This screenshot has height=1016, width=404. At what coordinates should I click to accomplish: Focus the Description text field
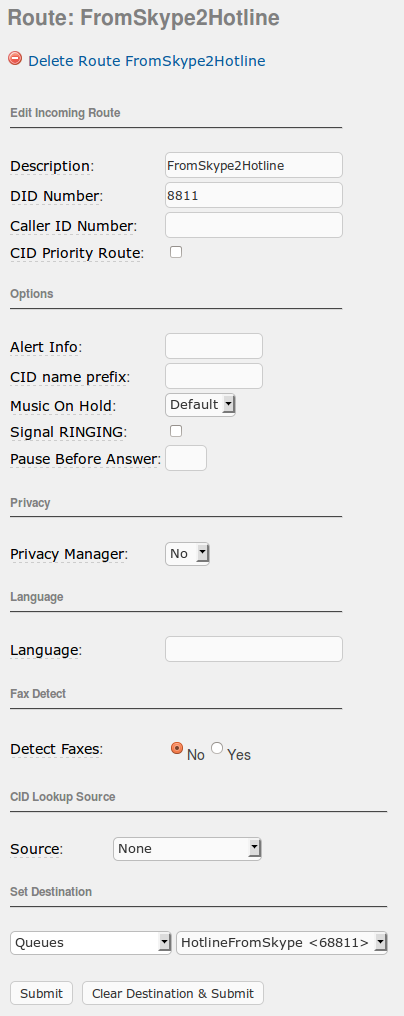pyautogui.click(x=254, y=165)
